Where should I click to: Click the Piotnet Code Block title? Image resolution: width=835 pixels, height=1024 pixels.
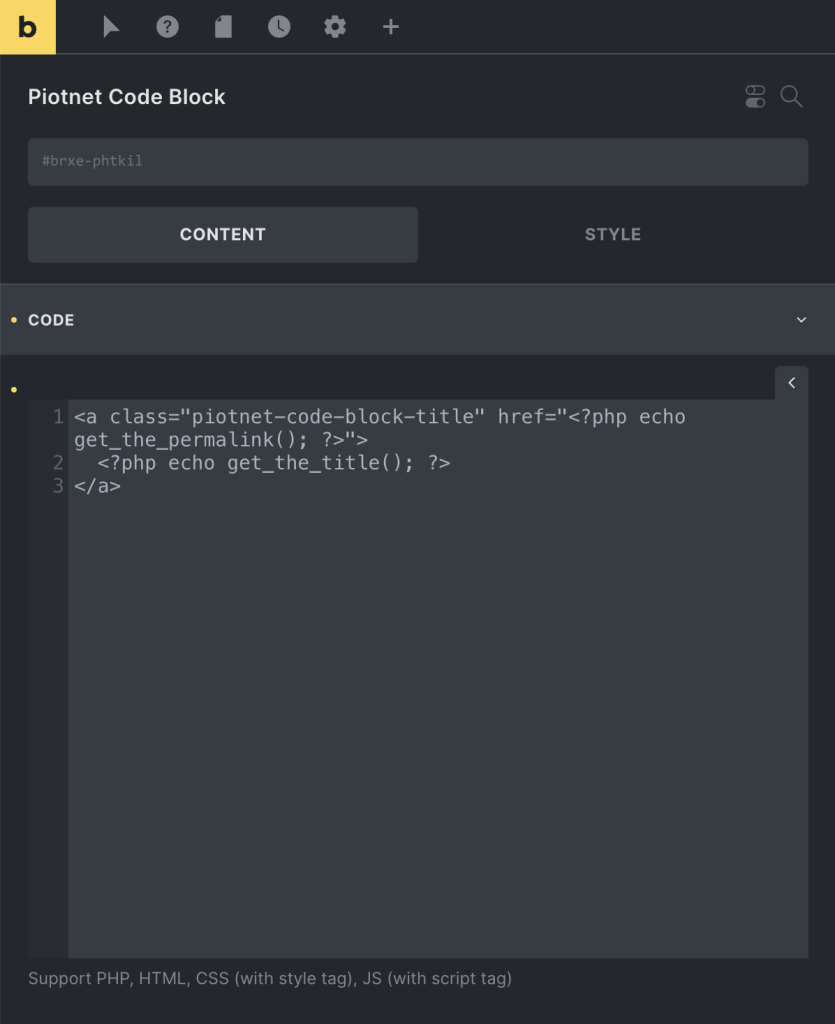point(127,97)
